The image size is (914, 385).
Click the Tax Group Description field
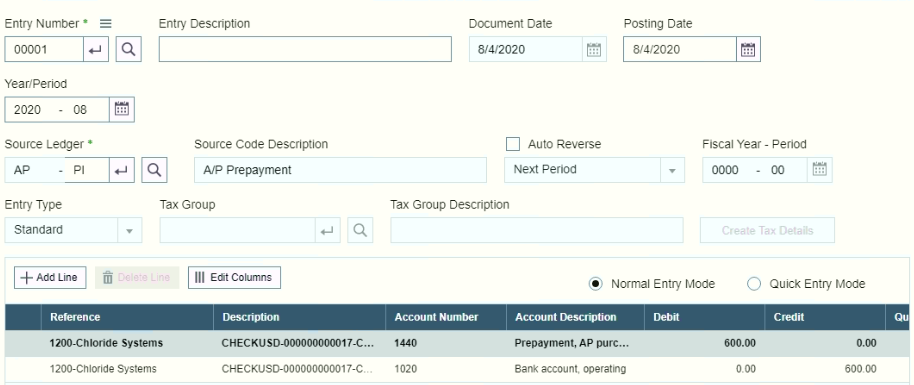coord(537,230)
